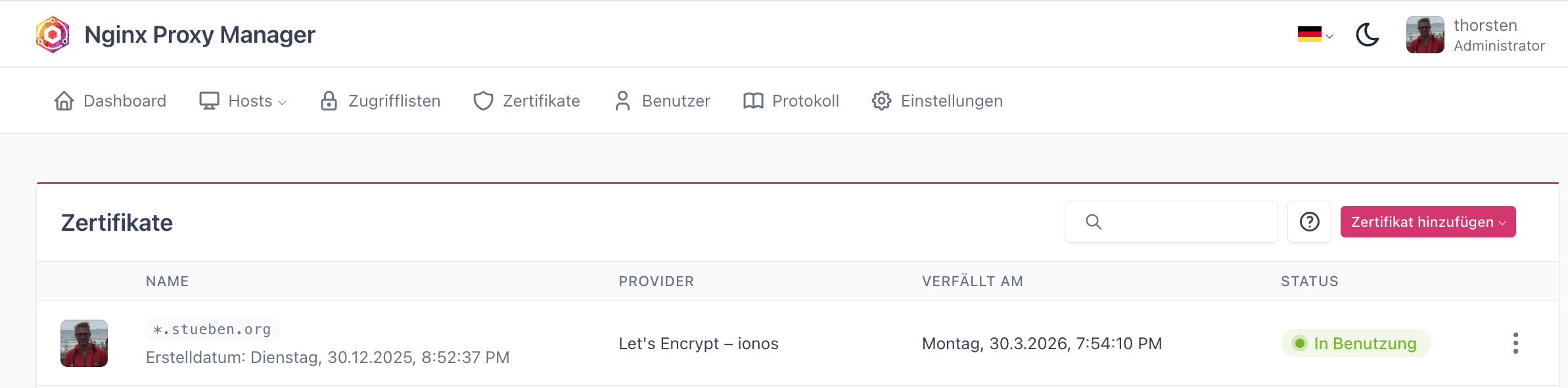The height and width of the screenshot is (388, 1568).
Task: Click the Zertifikate shield icon
Action: 483,101
